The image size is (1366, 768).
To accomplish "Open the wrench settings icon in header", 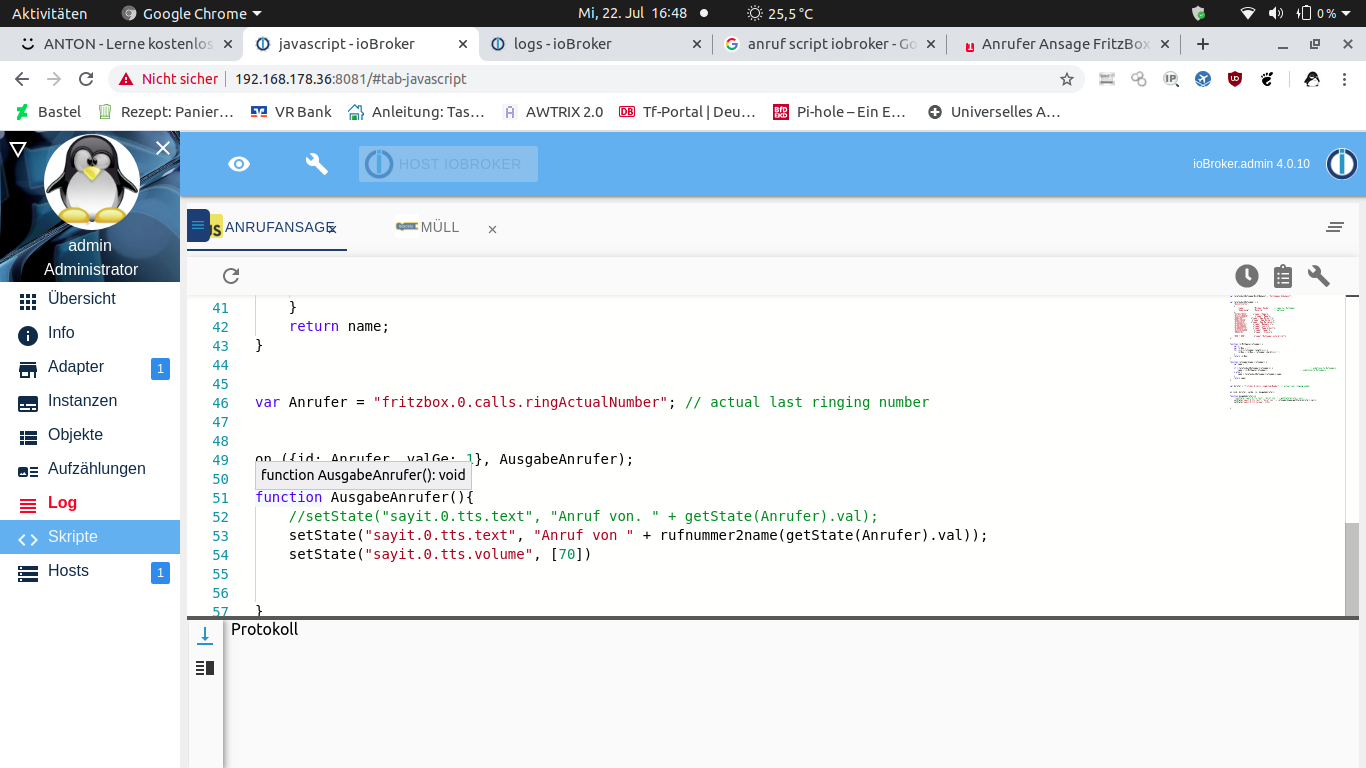I will [x=317, y=164].
